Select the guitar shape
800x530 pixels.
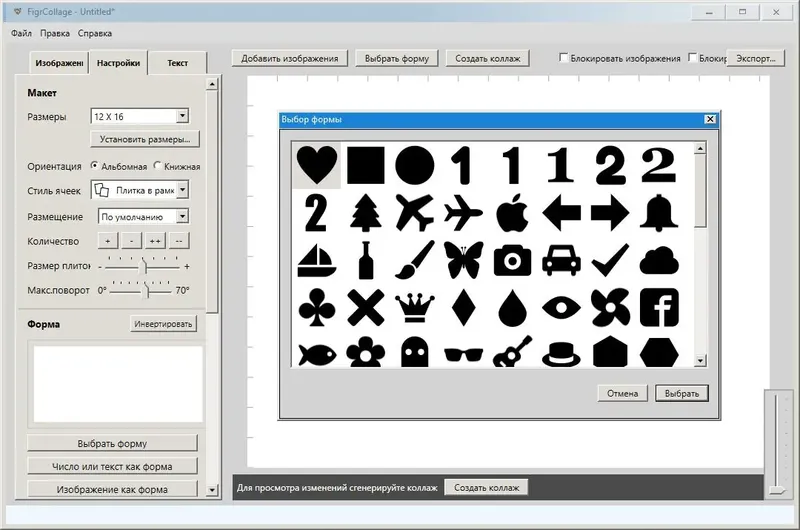512,351
